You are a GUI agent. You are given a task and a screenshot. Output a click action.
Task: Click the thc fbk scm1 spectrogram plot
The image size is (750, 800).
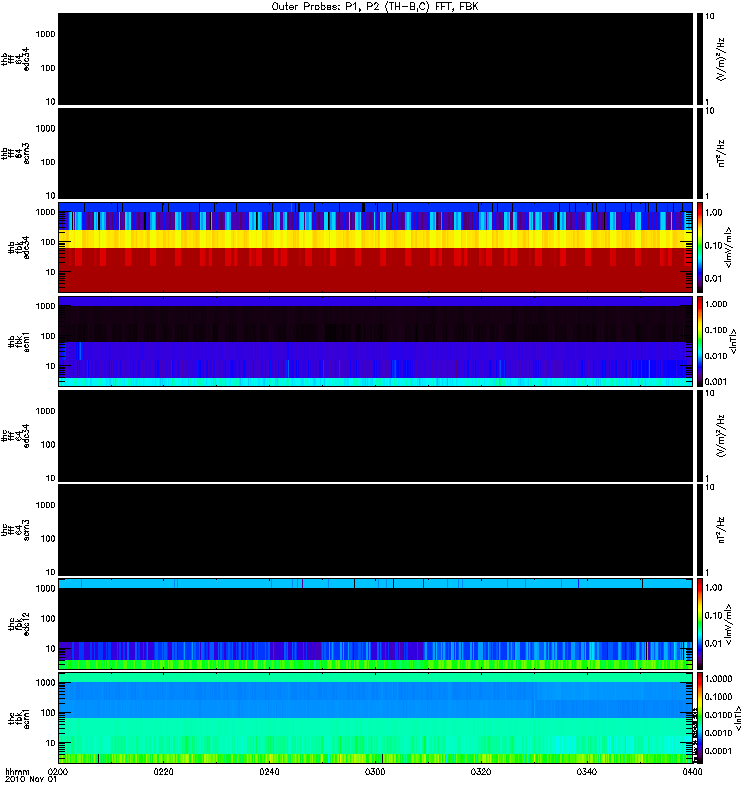pos(376,718)
